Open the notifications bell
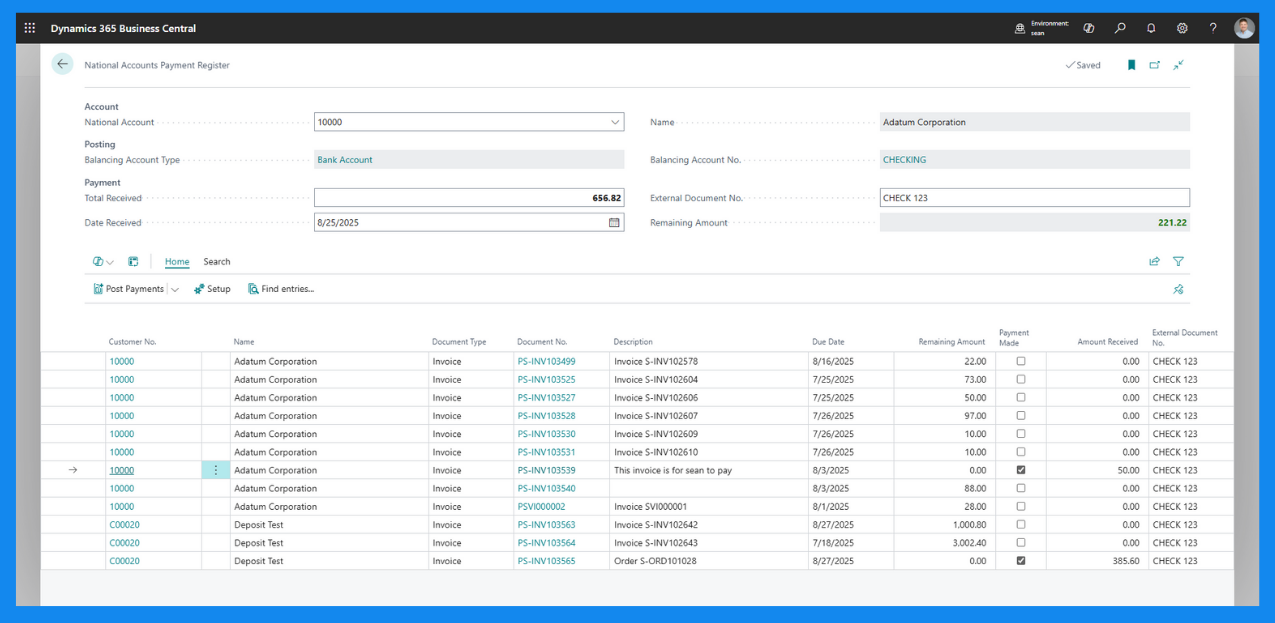 [1151, 28]
